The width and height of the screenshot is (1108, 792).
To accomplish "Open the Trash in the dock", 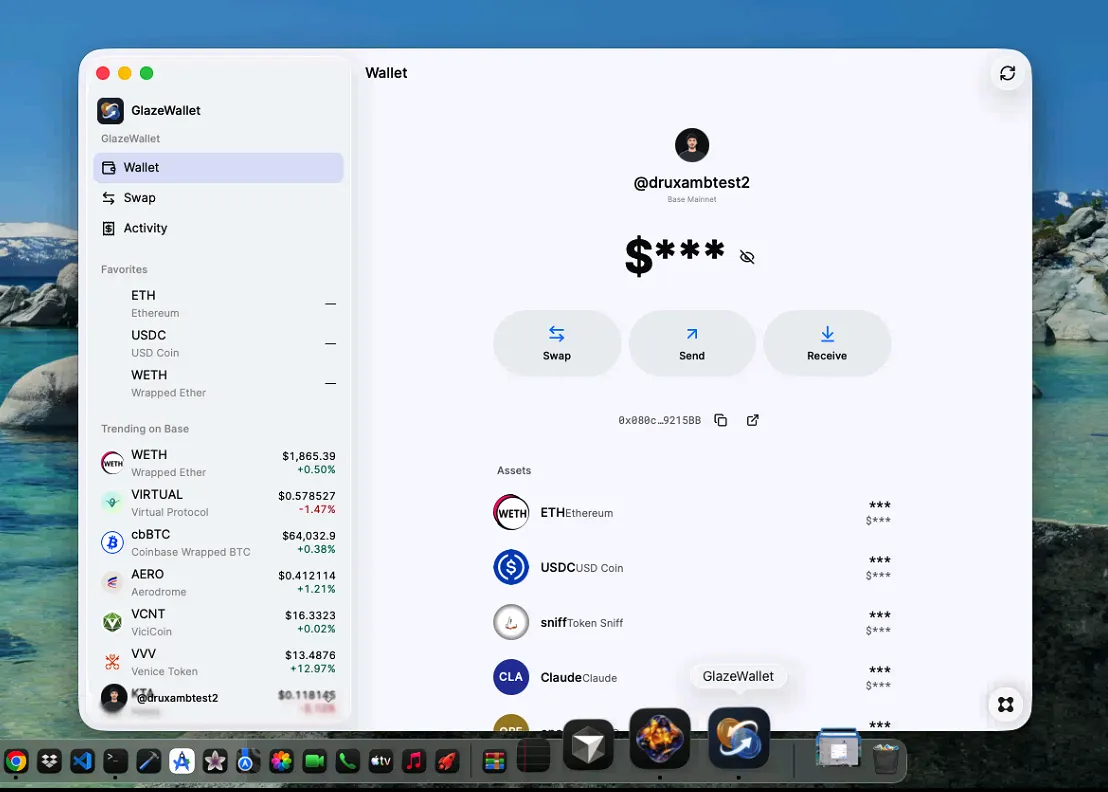I will click(x=885, y=758).
